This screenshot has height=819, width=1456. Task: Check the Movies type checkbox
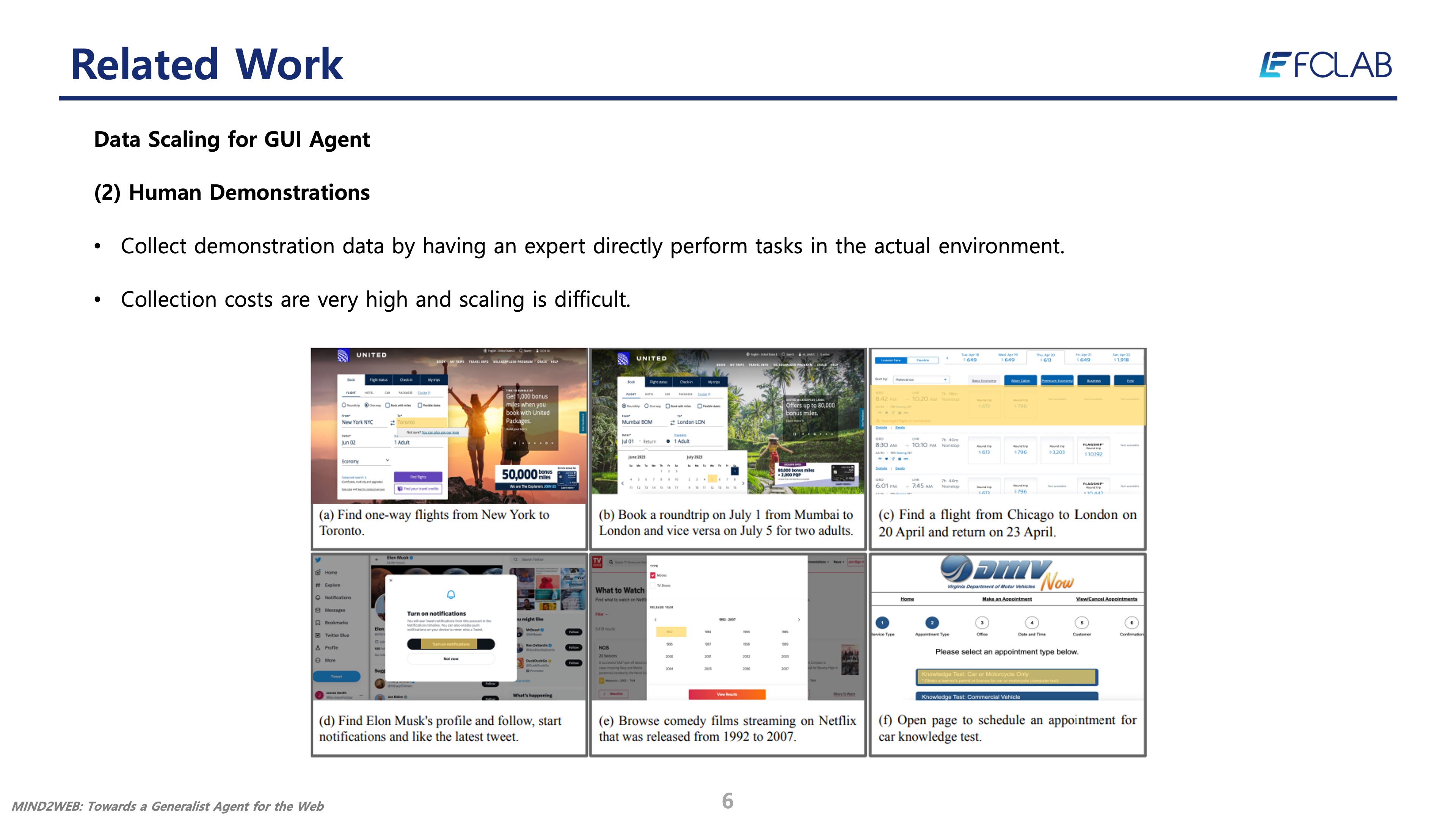(653, 576)
